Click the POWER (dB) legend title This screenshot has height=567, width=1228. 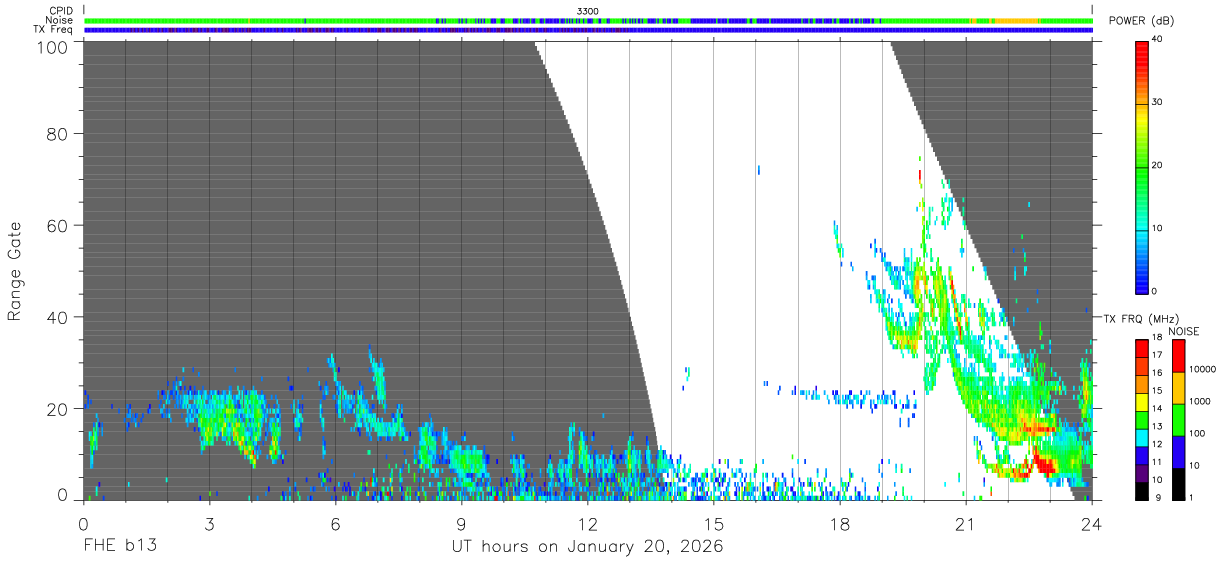[1142, 21]
